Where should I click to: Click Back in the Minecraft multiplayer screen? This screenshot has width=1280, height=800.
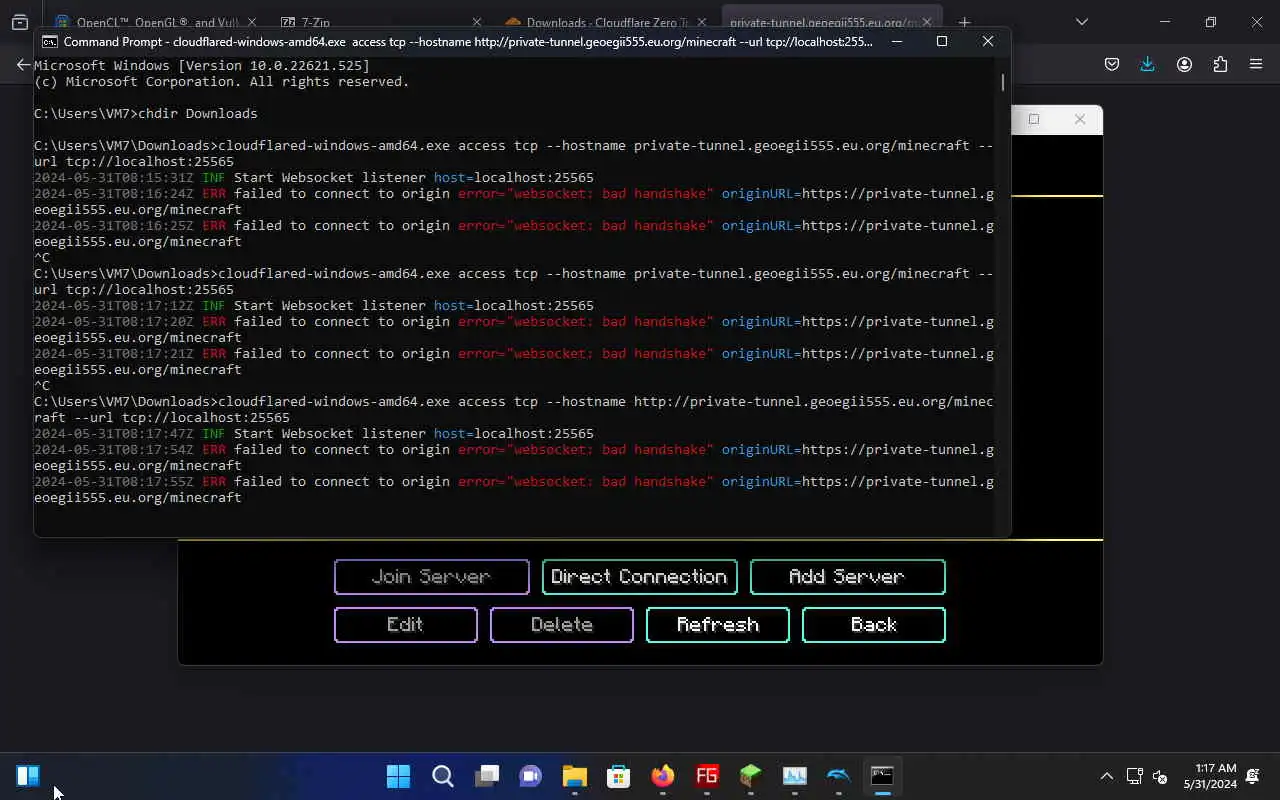coord(873,625)
